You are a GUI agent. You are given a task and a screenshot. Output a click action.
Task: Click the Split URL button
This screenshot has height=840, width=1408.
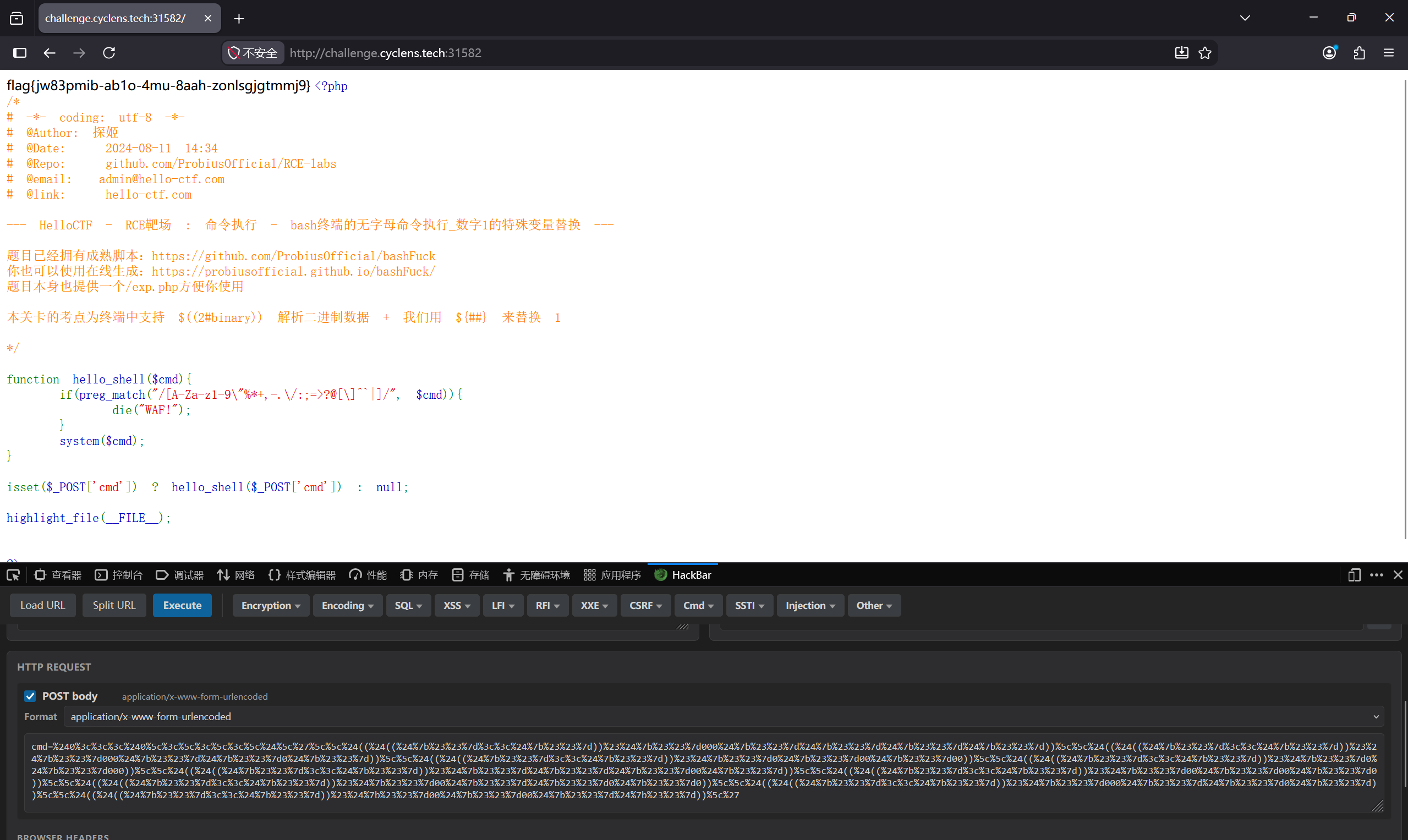coord(114,605)
